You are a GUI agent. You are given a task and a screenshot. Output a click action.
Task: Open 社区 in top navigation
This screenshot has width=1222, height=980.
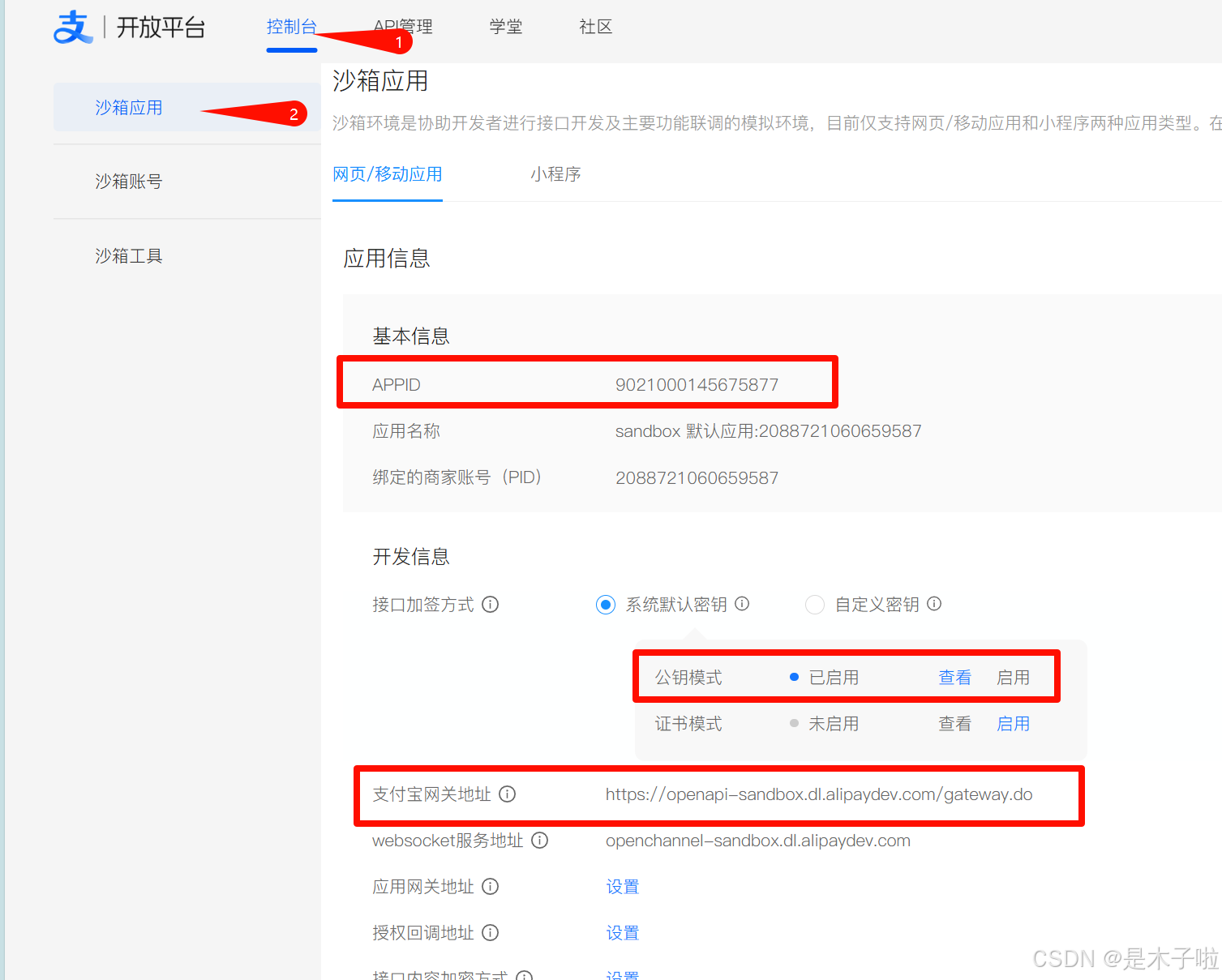click(596, 27)
